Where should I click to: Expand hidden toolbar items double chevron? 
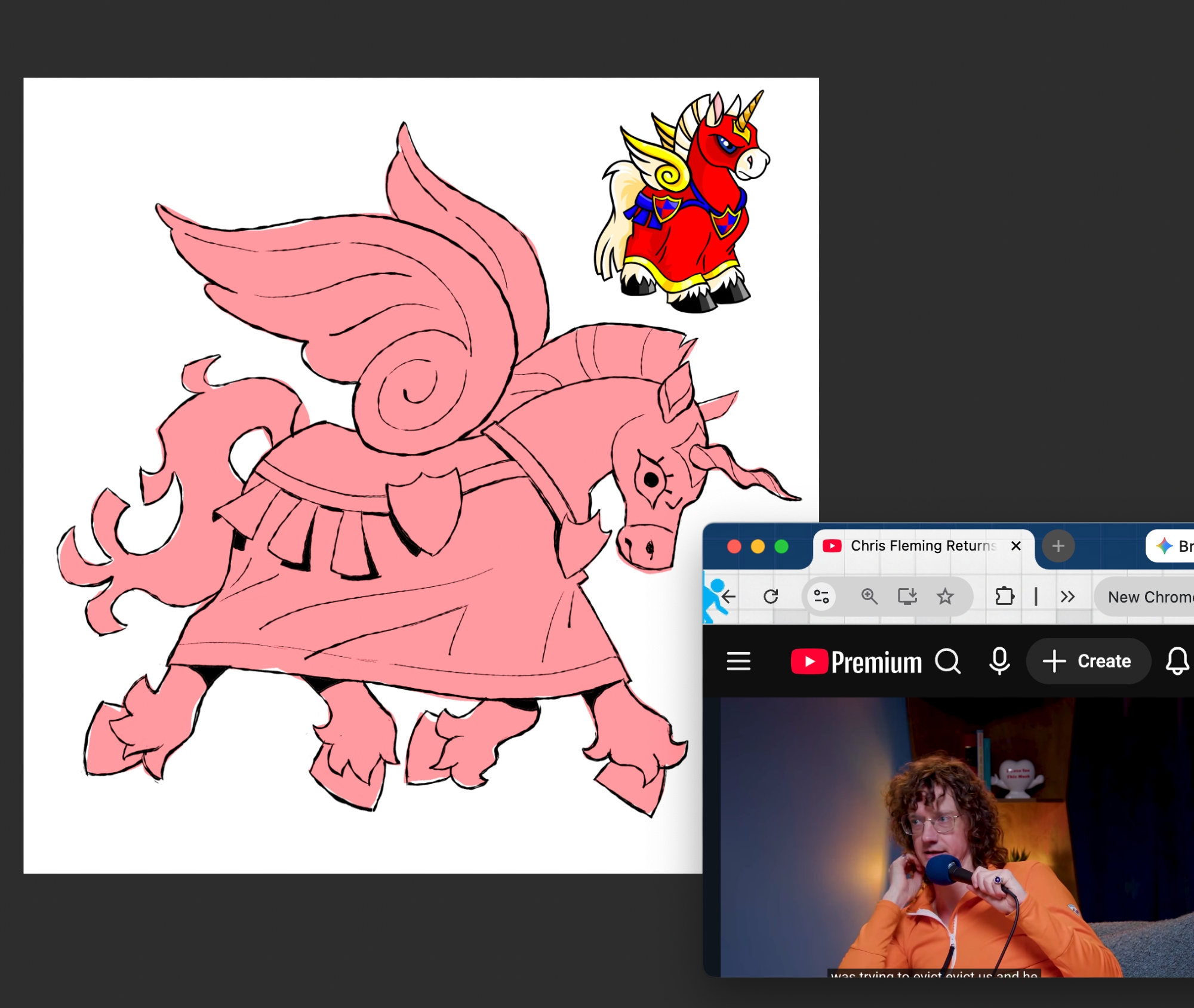tap(1067, 596)
